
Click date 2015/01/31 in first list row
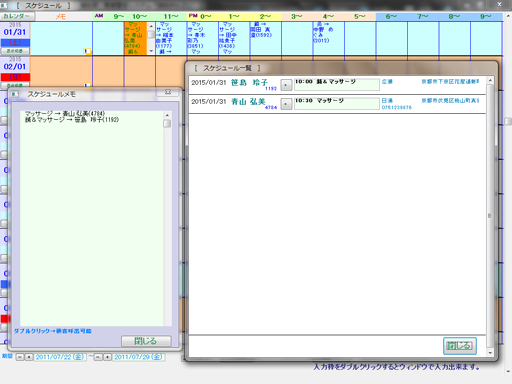tap(209, 83)
